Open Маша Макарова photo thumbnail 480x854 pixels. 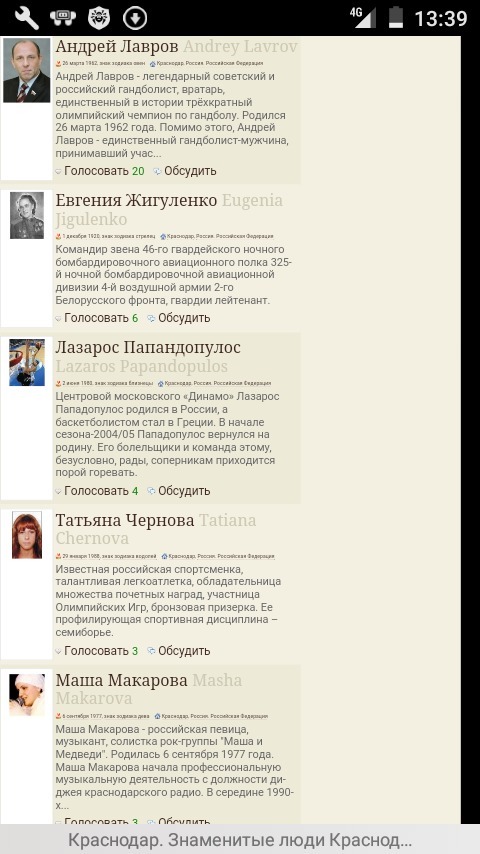coord(27,694)
